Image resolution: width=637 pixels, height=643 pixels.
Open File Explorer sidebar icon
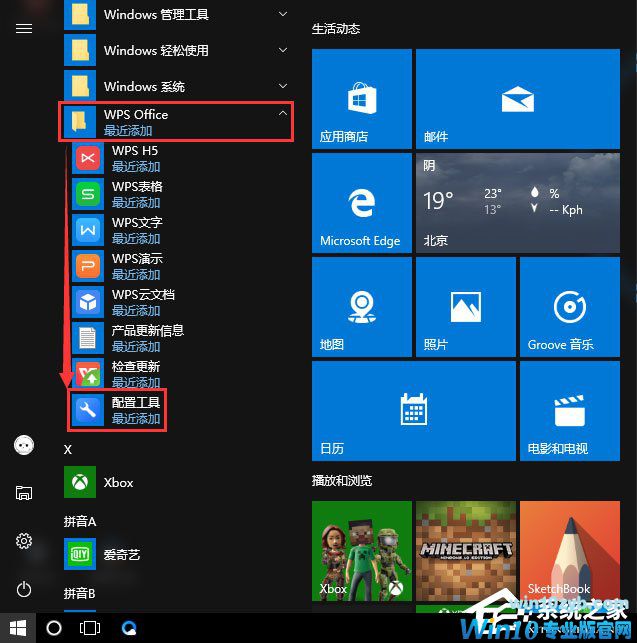(x=24, y=493)
